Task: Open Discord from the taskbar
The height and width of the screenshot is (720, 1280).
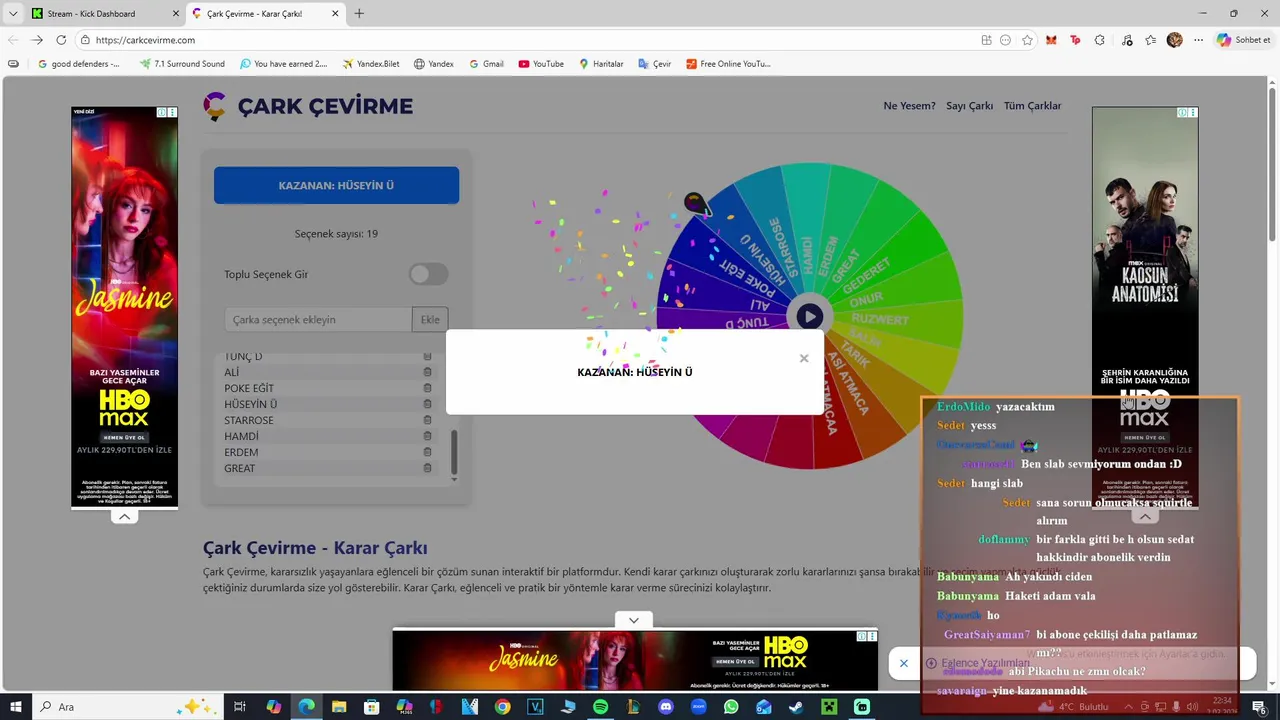Action: (x=666, y=707)
